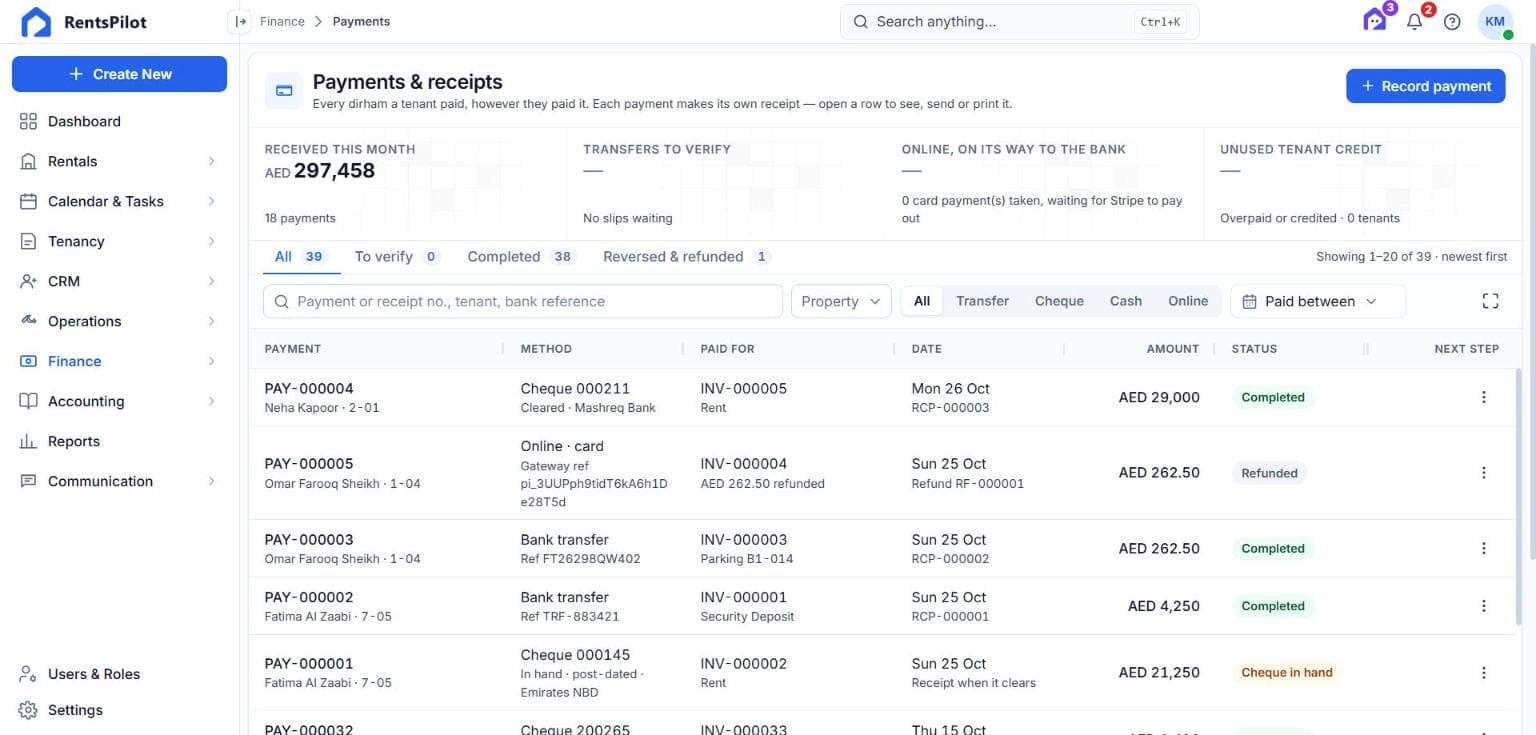Open payment PAY-000004 row
This screenshot has width=1536, height=735.
(883, 397)
